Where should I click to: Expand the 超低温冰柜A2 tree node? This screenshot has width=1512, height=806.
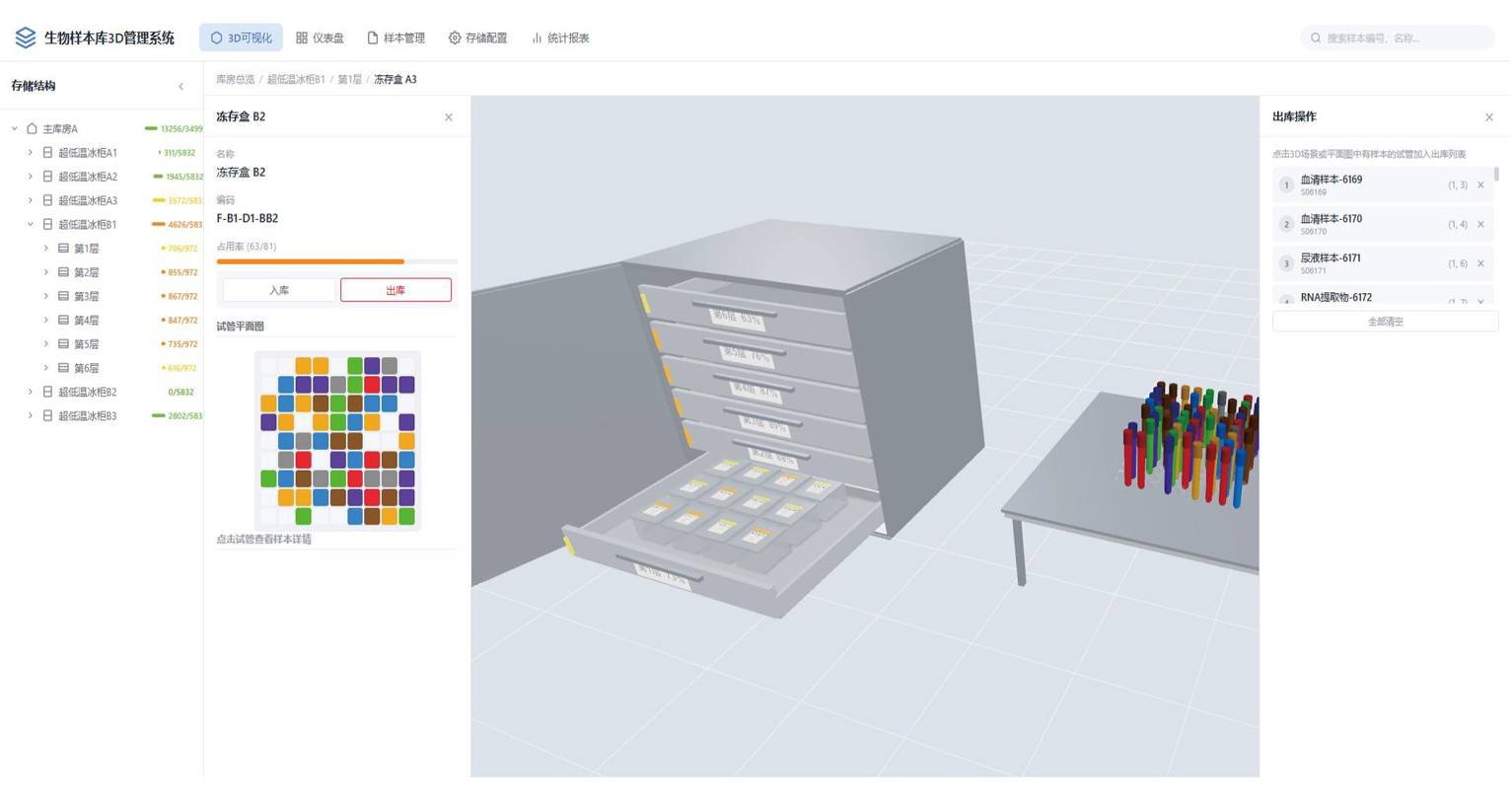coord(31,177)
